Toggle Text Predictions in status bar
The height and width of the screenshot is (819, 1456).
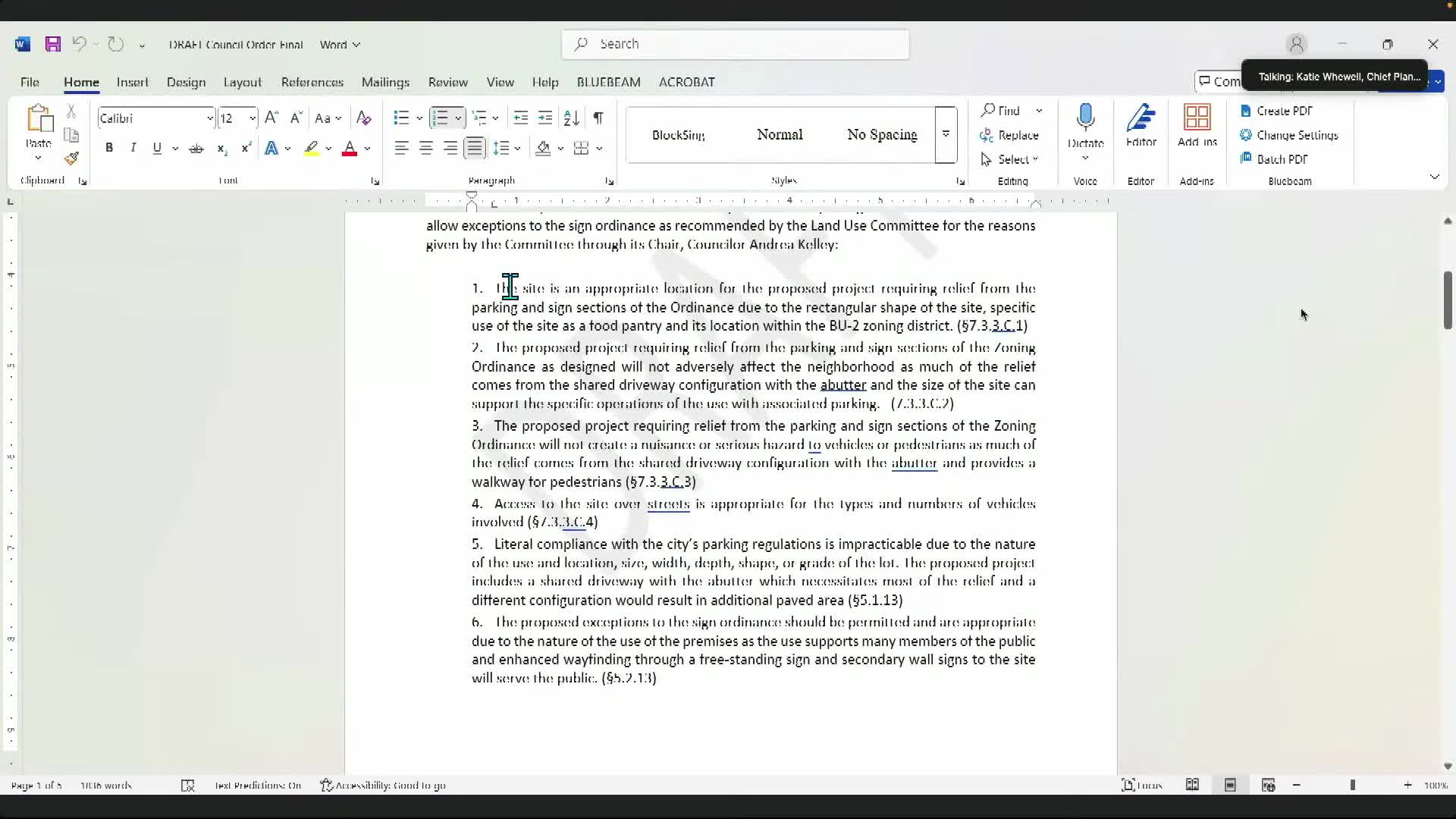click(x=258, y=785)
